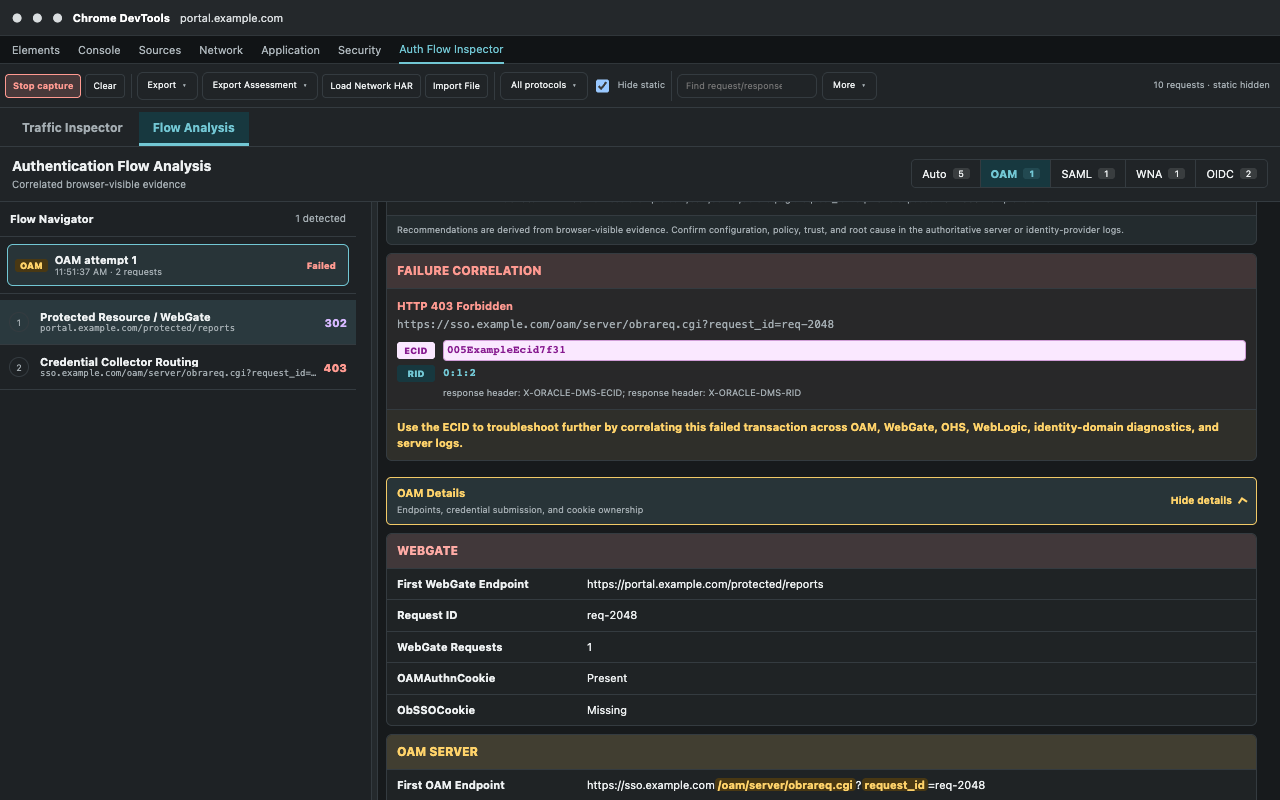Open the Sources panel tab
This screenshot has width=1280, height=800.
(160, 50)
